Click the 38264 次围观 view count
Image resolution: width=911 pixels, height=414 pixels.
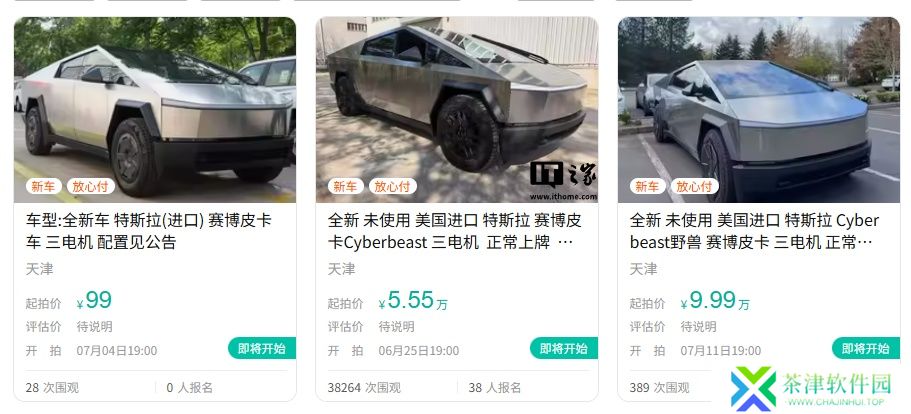(x=364, y=387)
